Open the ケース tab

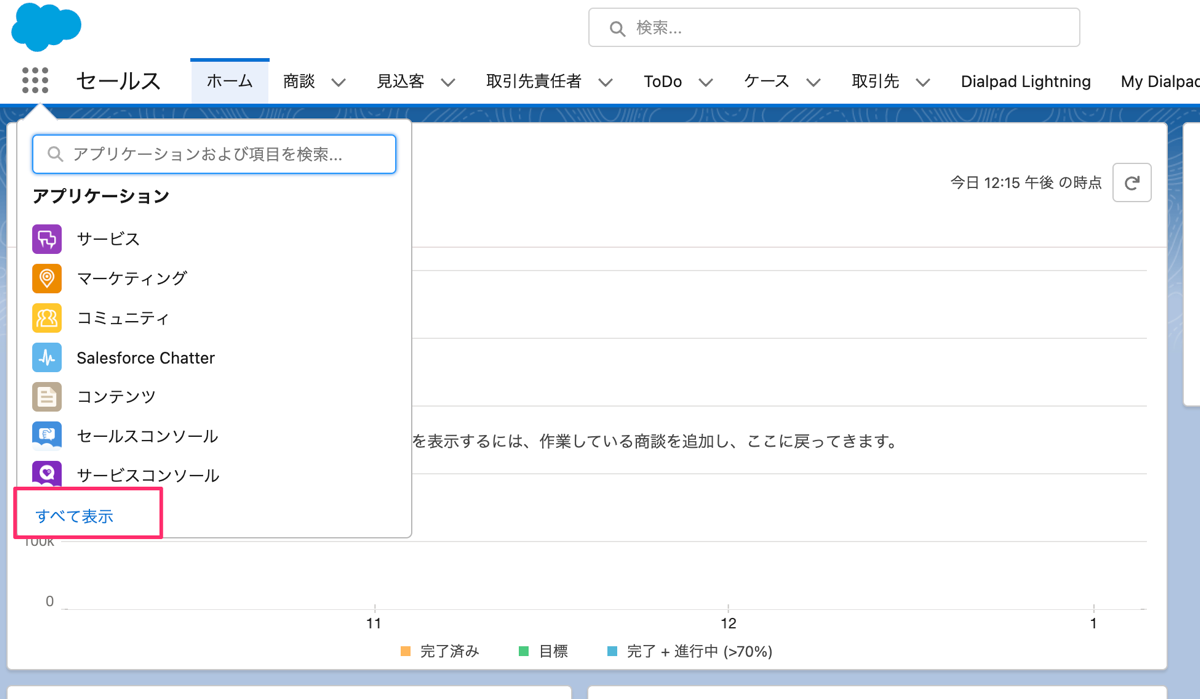pyautogui.click(x=767, y=81)
